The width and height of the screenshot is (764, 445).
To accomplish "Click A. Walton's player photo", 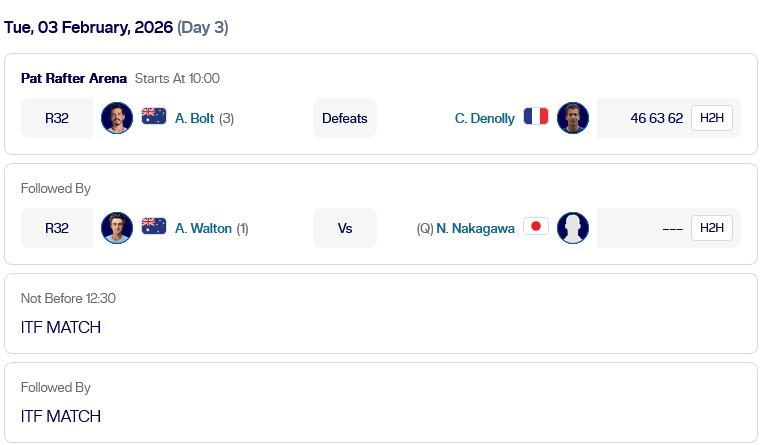I will pyautogui.click(x=117, y=228).
